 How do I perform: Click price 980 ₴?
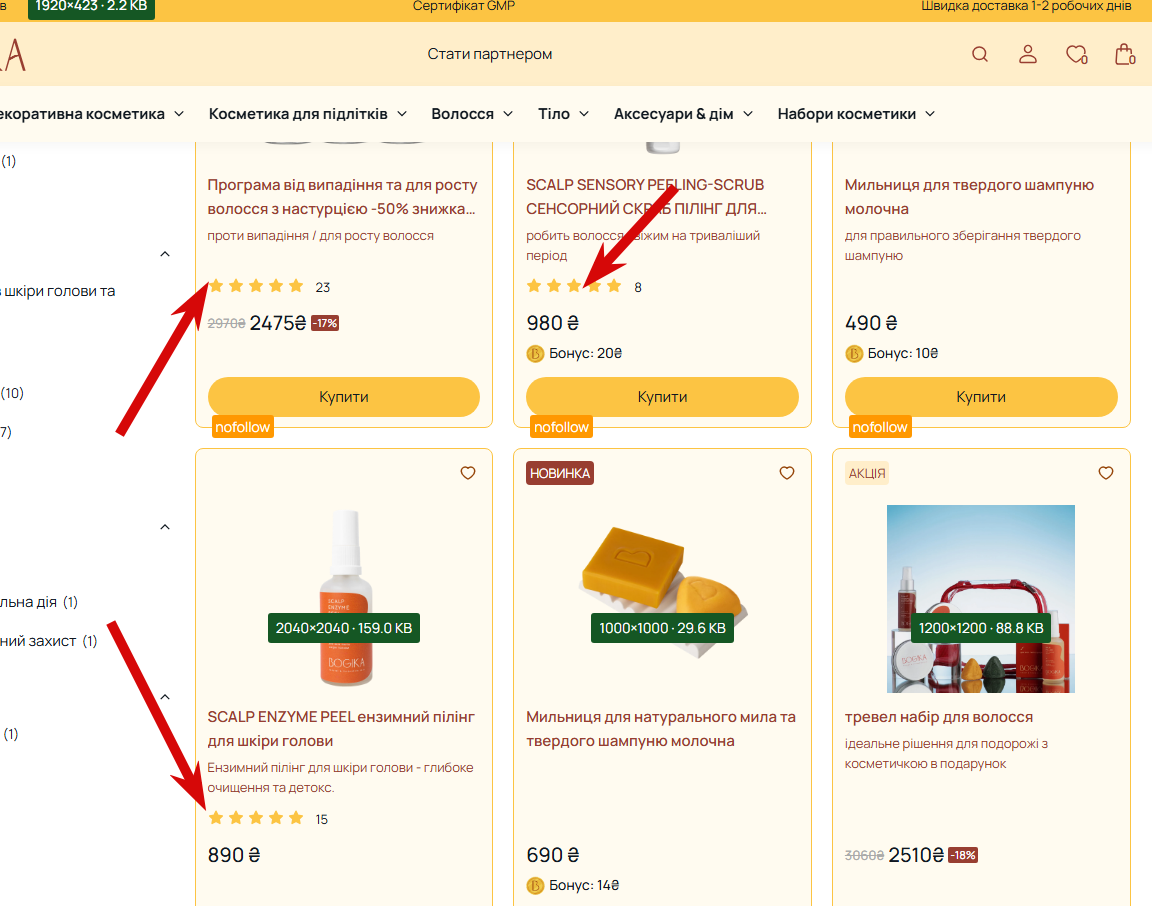(x=552, y=323)
